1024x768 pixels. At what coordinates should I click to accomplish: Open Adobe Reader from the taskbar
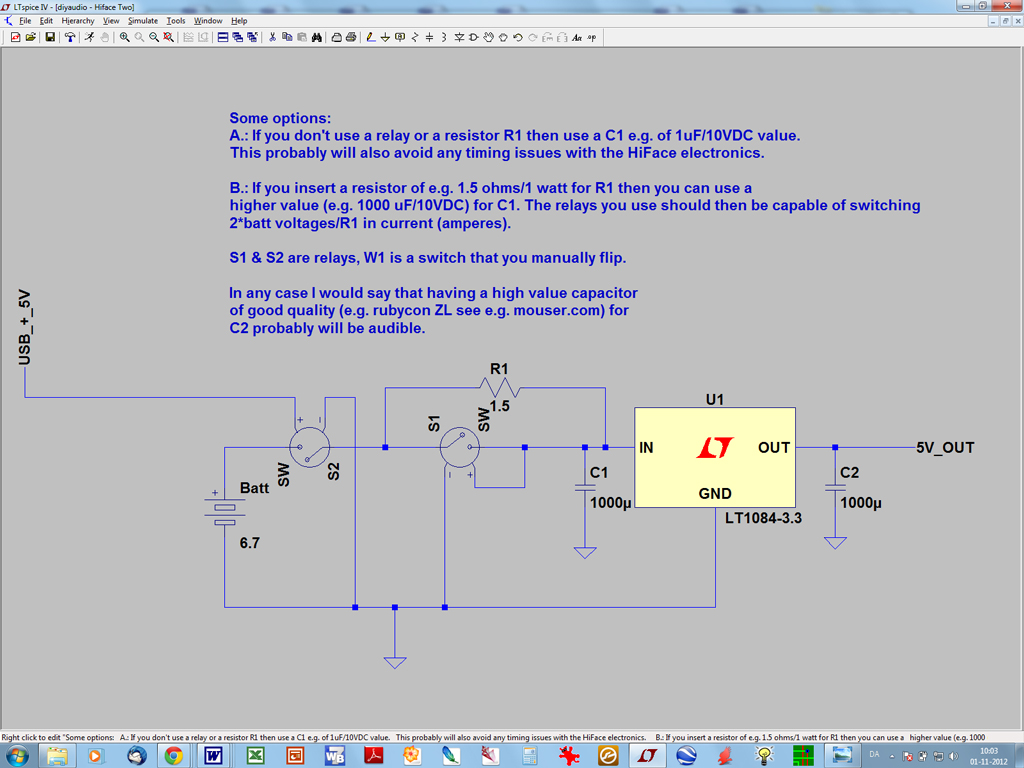[x=374, y=756]
